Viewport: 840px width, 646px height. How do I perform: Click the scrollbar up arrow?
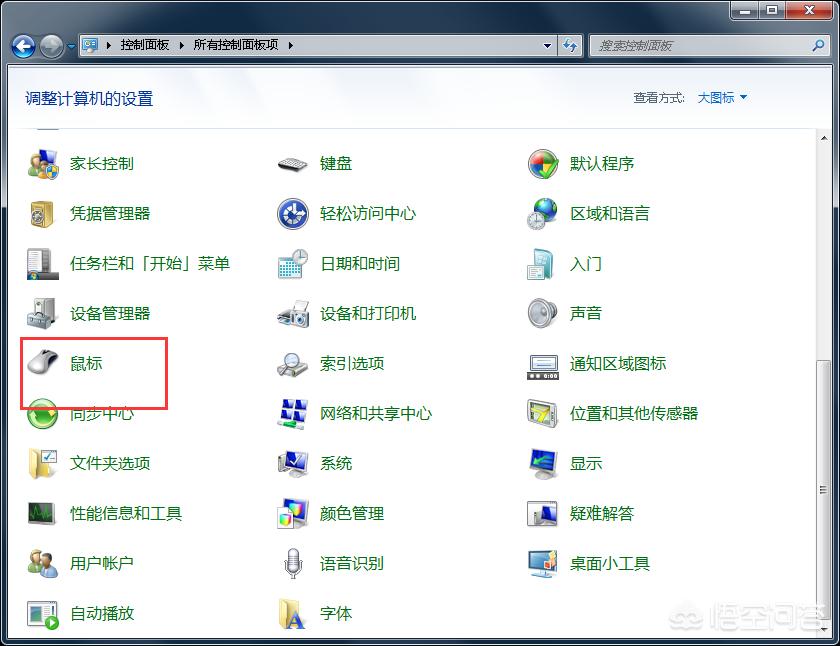824,138
